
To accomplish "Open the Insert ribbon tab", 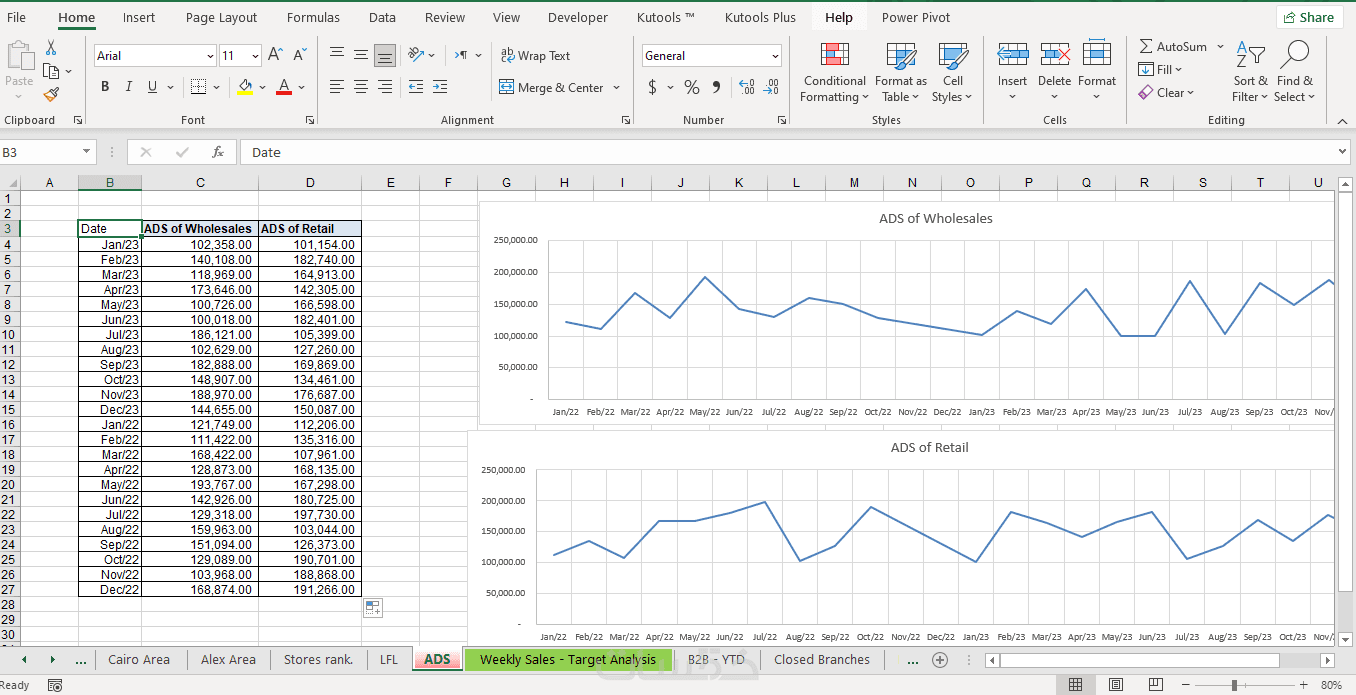I will coord(139,17).
